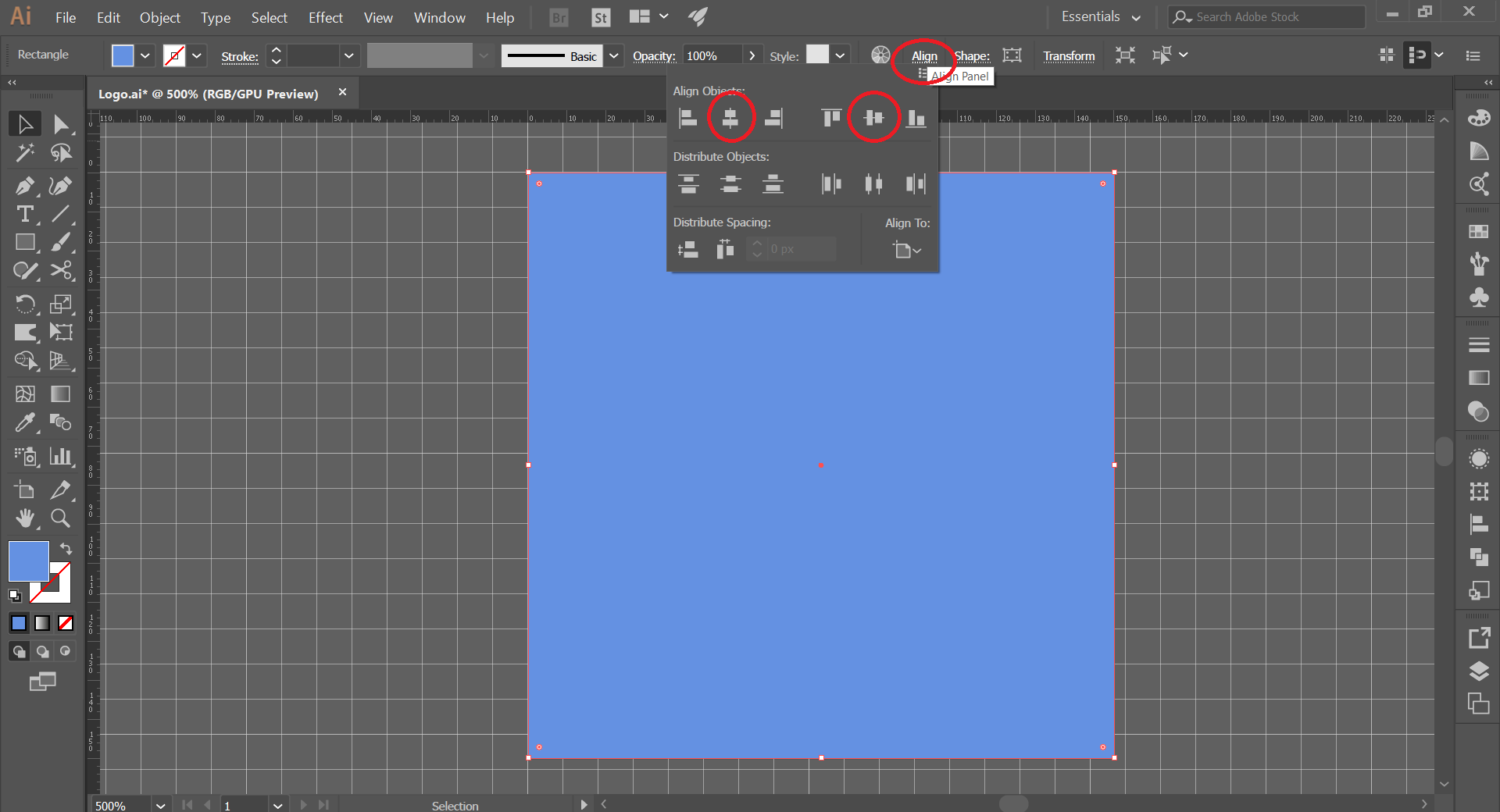This screenshot has height=812, width=1500.
Task: Open Basic brush definition dropdown
Action: pos(614,55)
